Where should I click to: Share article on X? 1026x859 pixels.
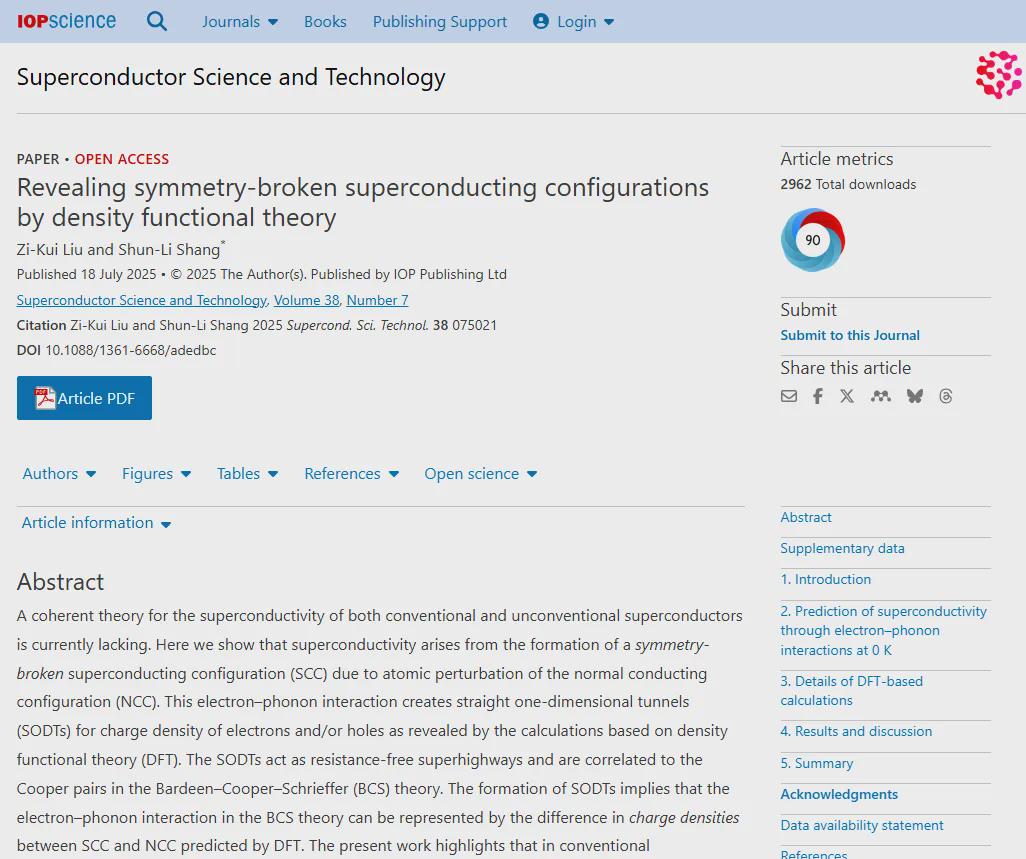click(847, 396)
